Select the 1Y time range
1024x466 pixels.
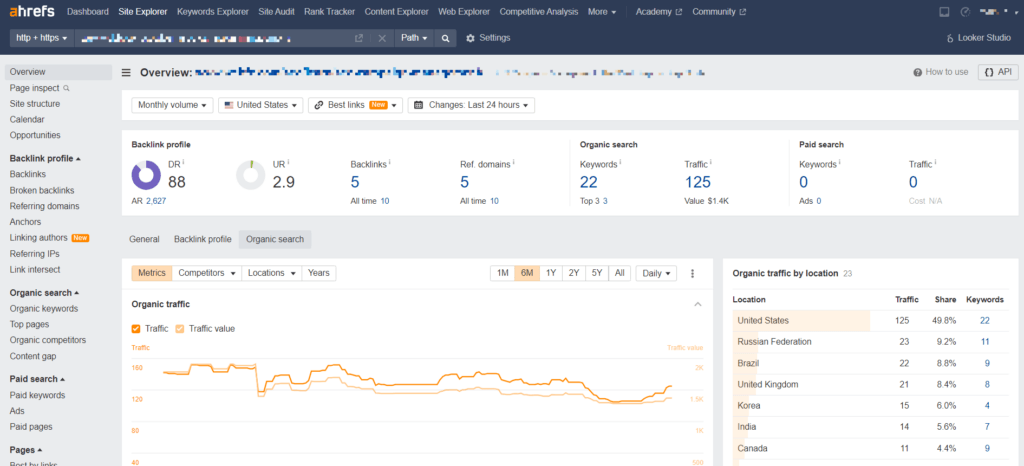pyautogui.click(x=550, y=273)
